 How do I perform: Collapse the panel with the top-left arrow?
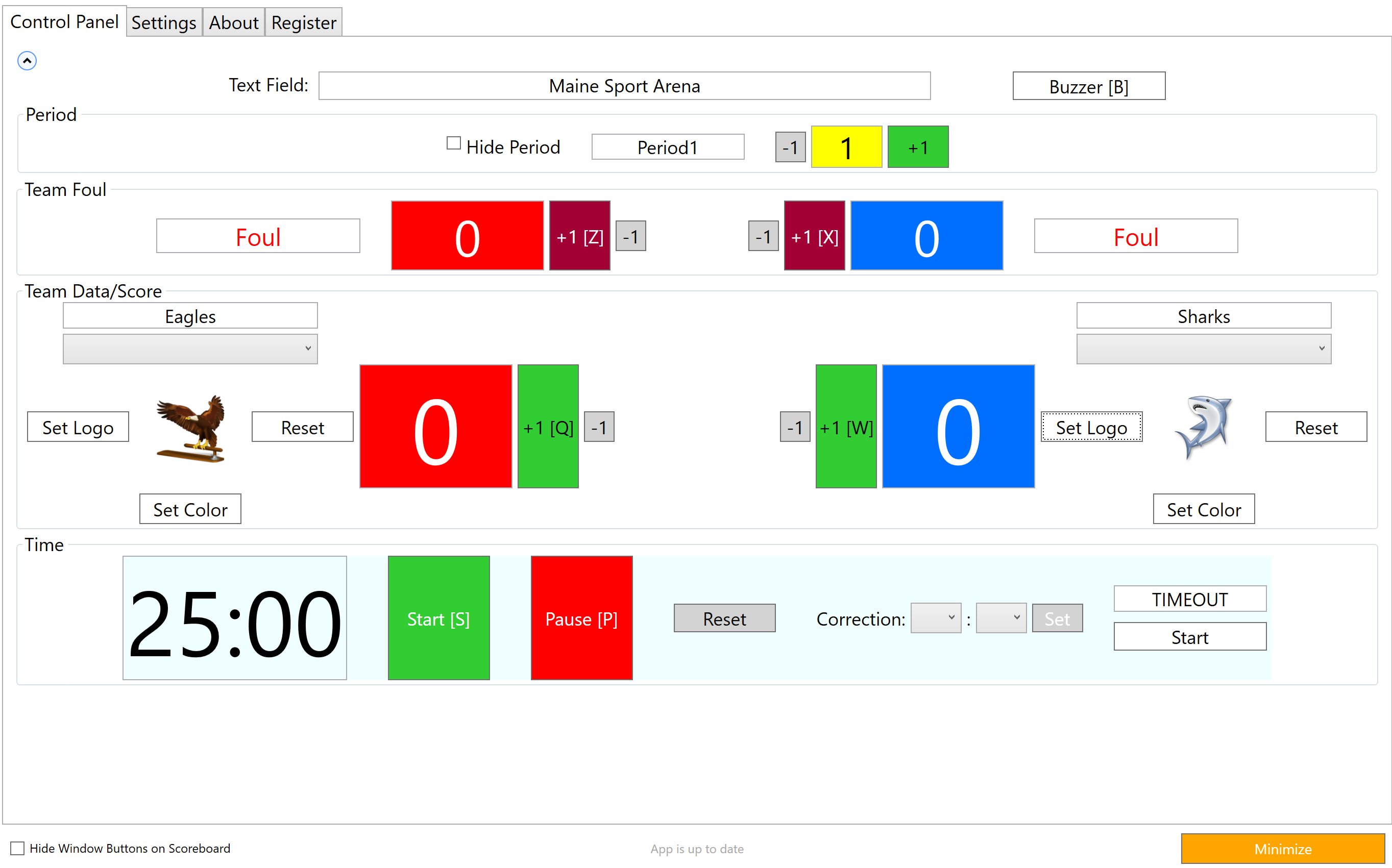[27, 60]
